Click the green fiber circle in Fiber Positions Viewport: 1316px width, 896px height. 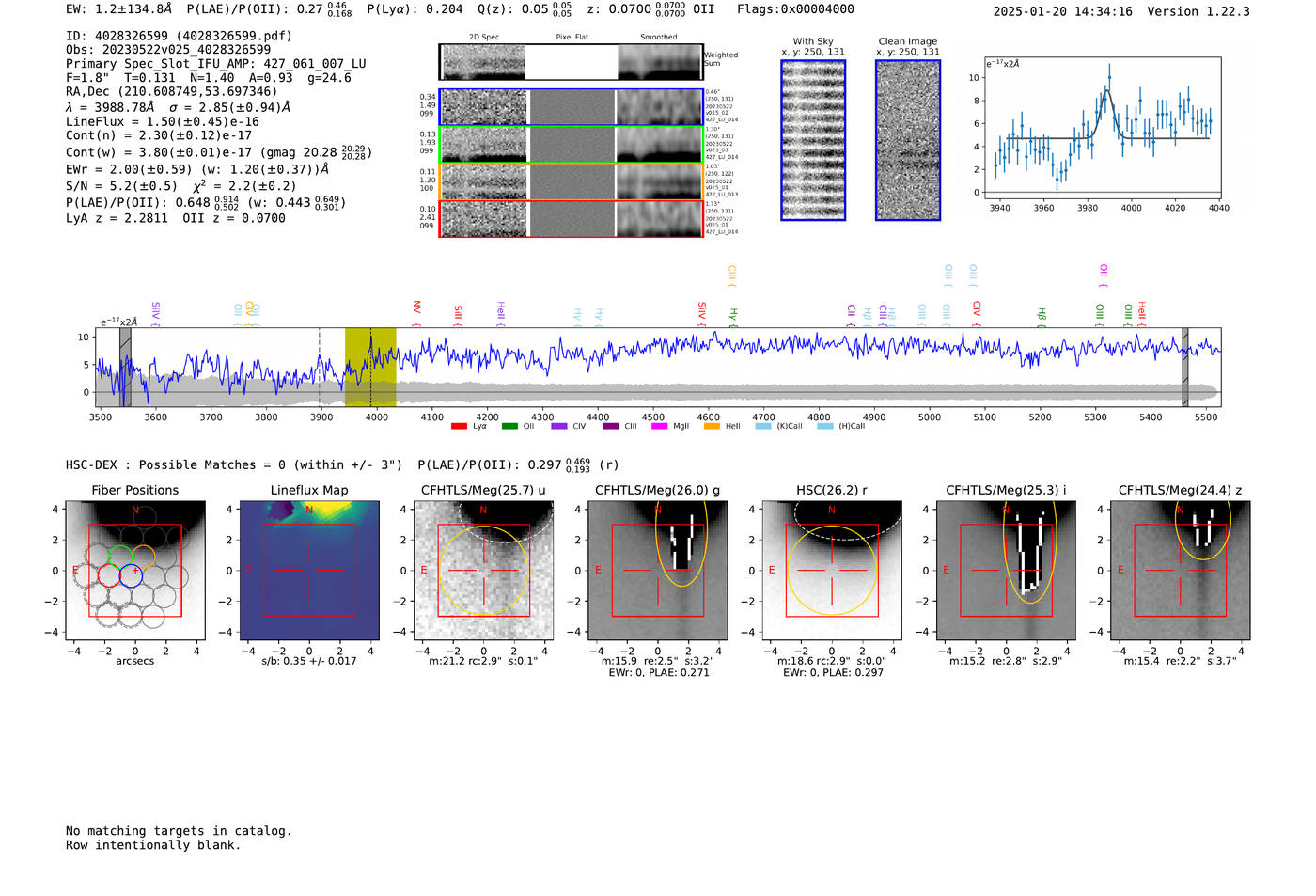click(x=120, y=557)
